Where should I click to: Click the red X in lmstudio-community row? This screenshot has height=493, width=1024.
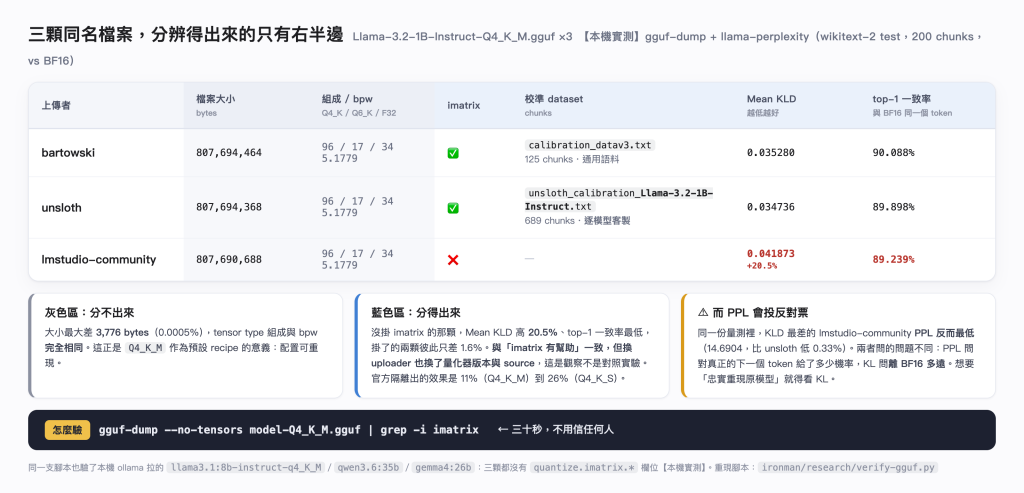pos(453,260)
